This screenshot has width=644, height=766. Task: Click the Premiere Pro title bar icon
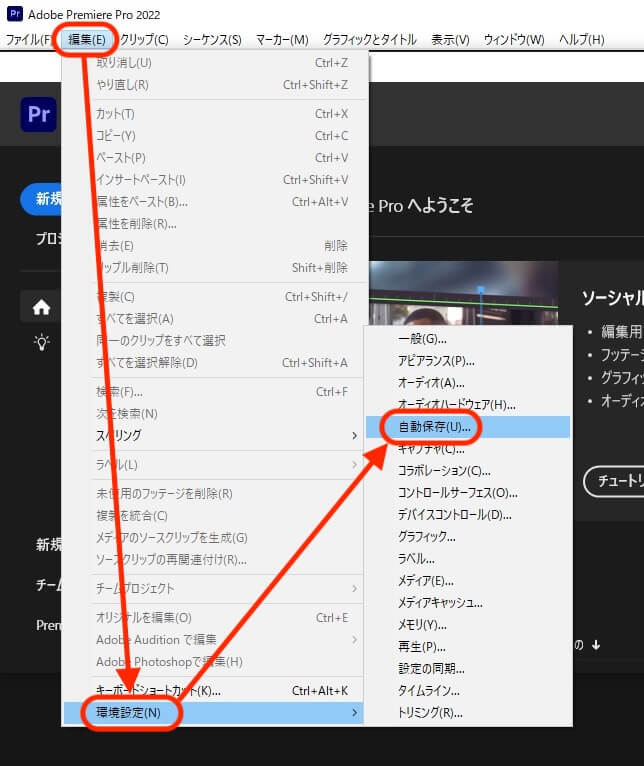tap(15, 14)
